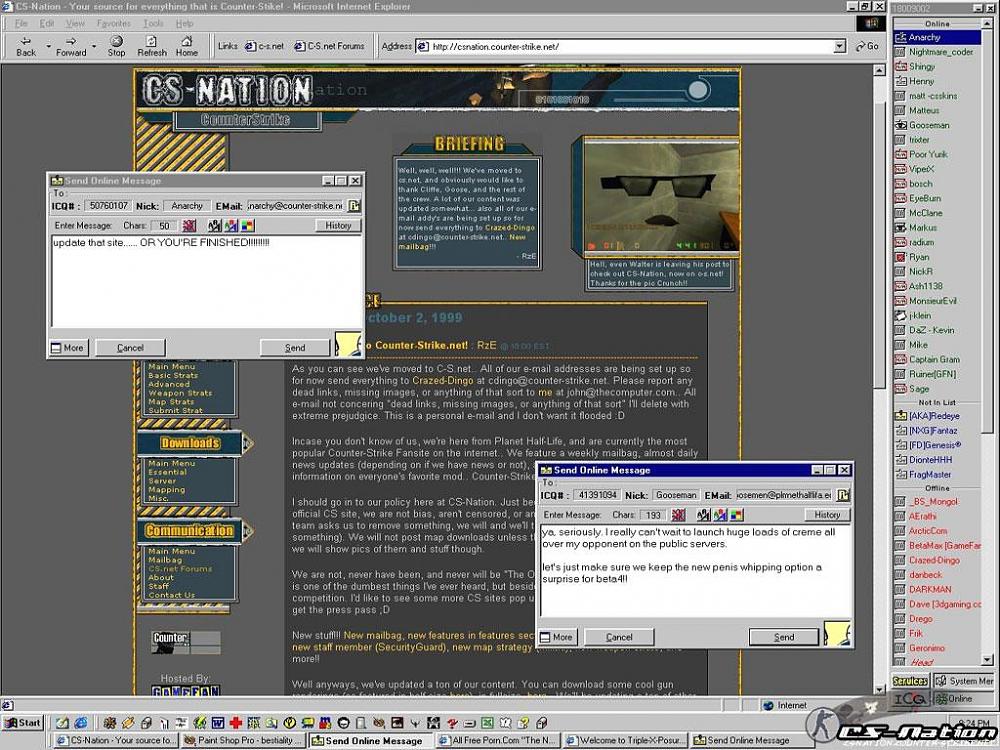
Task: Open the Help menu
Action: coord(184,24)
